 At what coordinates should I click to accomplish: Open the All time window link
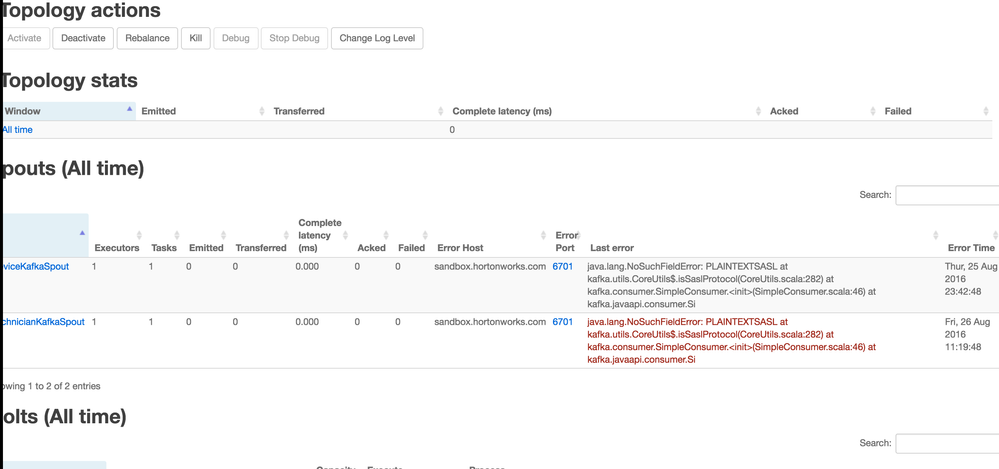[18, 130]
